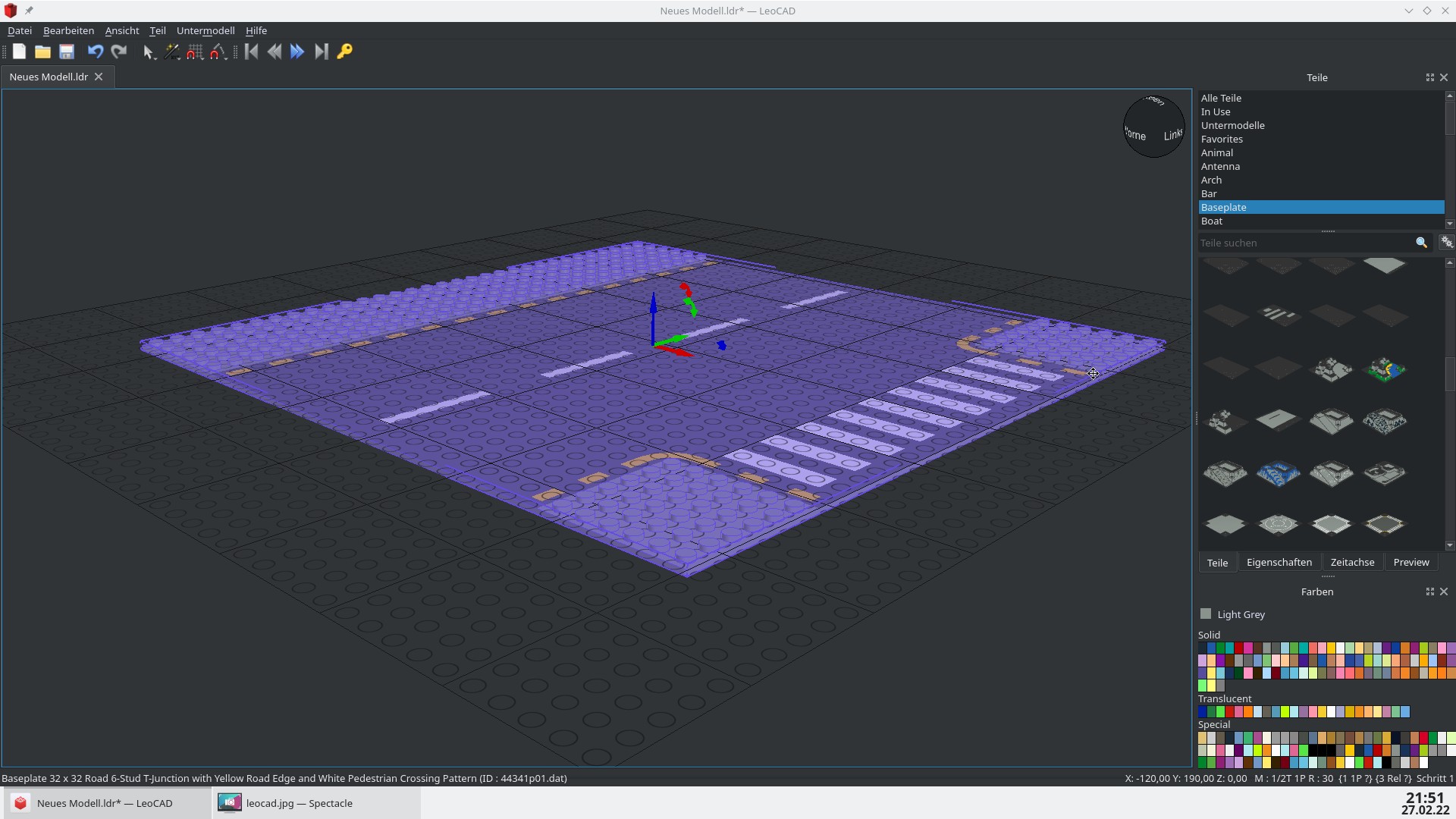Select the Animal category in parts list
Screen dimensions: 1456x819
(x=1216, y=152)
